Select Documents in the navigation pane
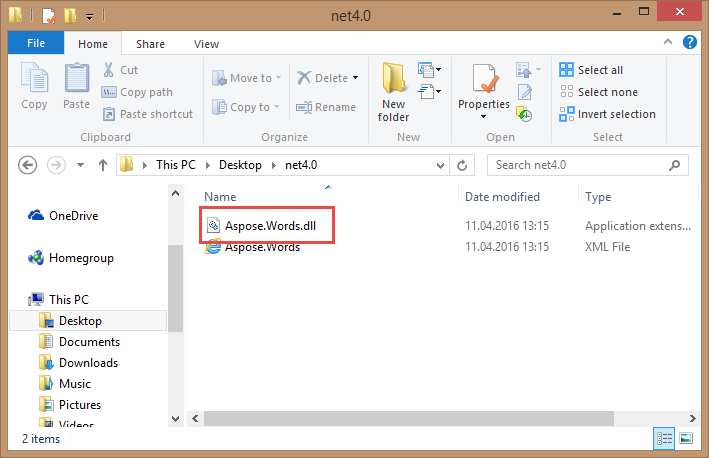 pyautogui.click(x=80, y=342)
